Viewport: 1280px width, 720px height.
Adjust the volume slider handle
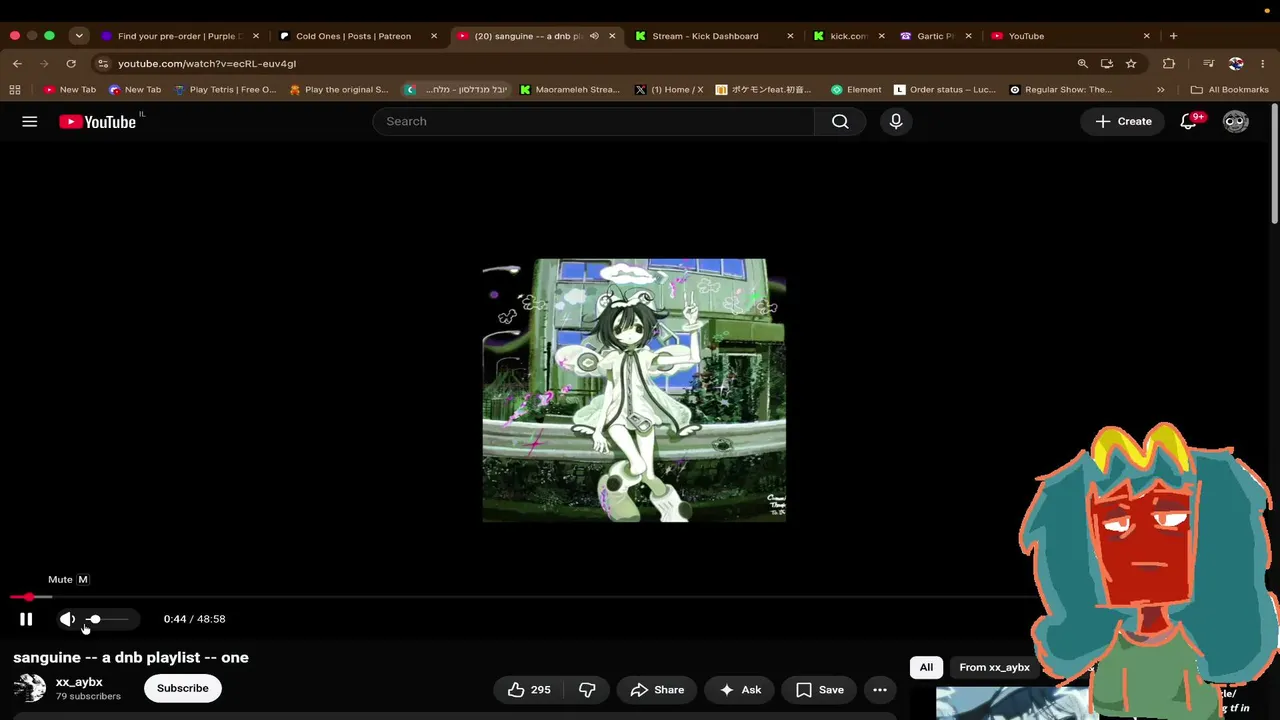pos(94,619)
